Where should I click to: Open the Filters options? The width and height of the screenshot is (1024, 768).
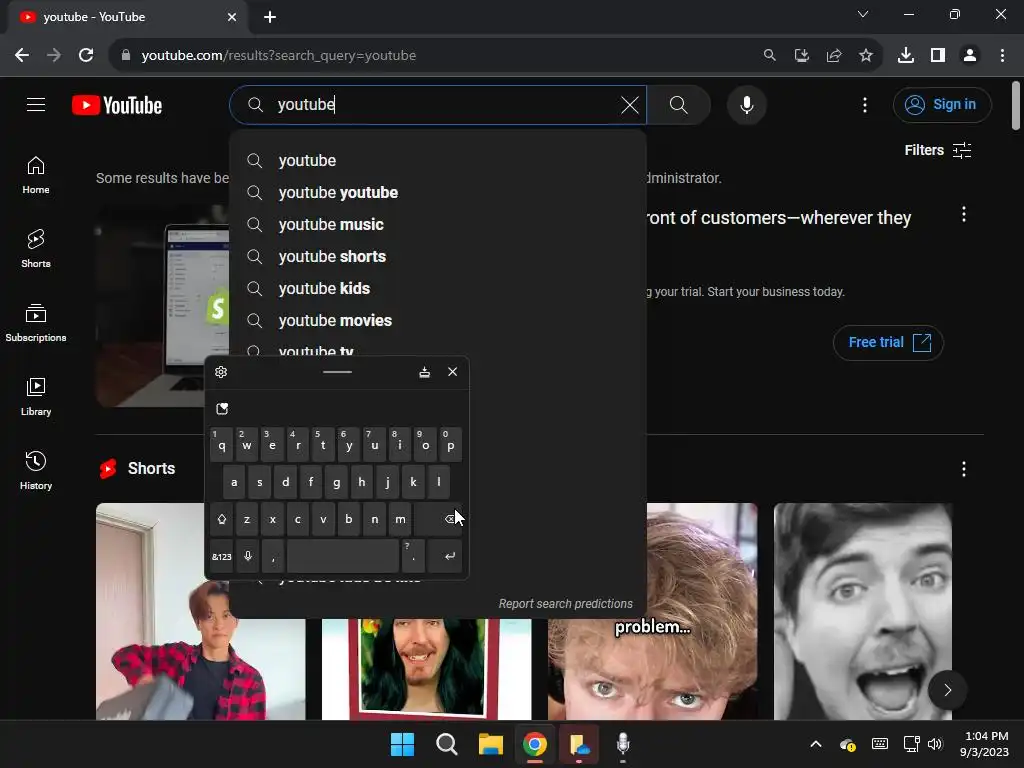[x=938, y=150]
